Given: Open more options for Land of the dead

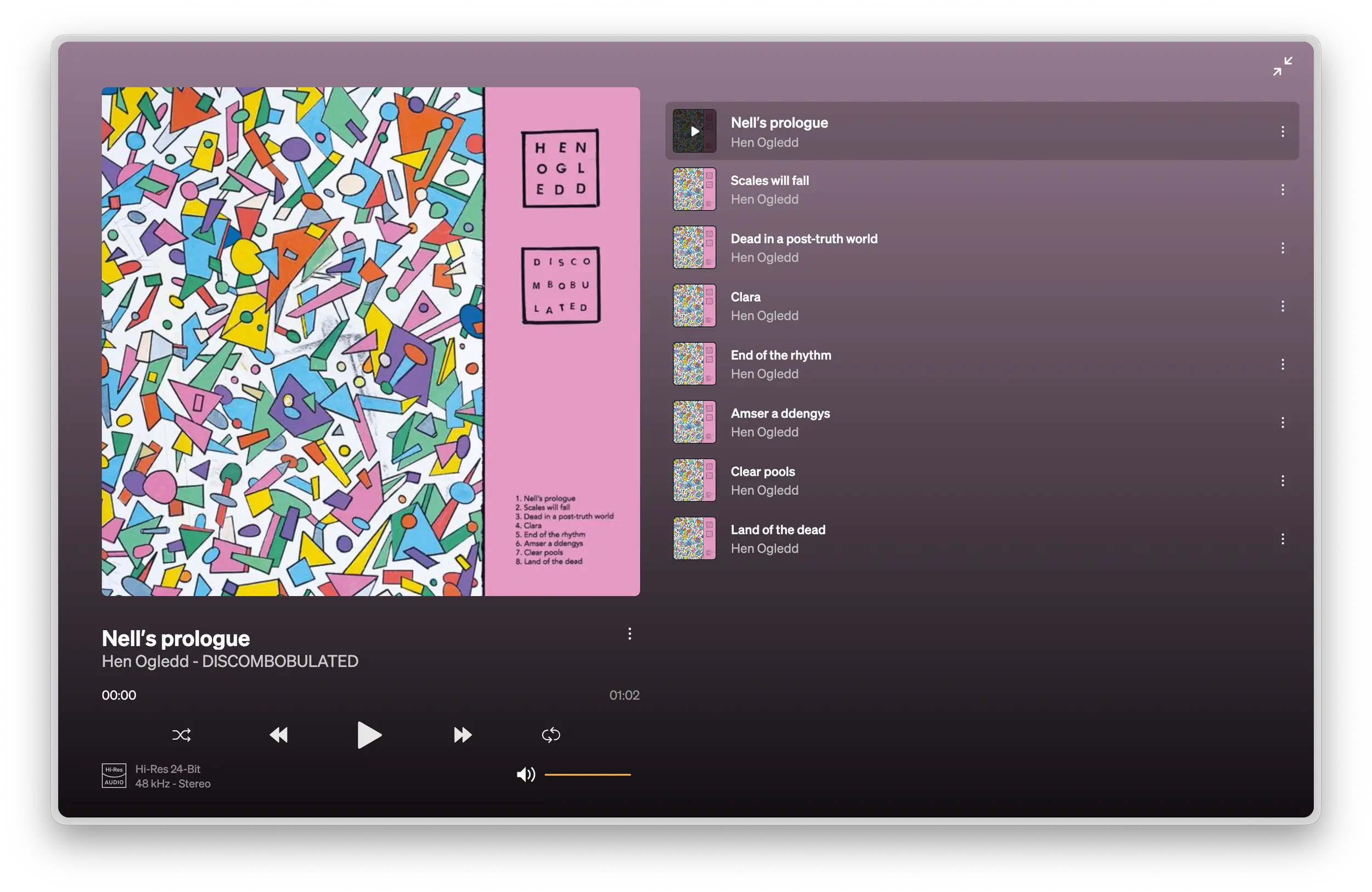Looking at the screenshot, I should pyautogui.click(x=1283, y=539).
